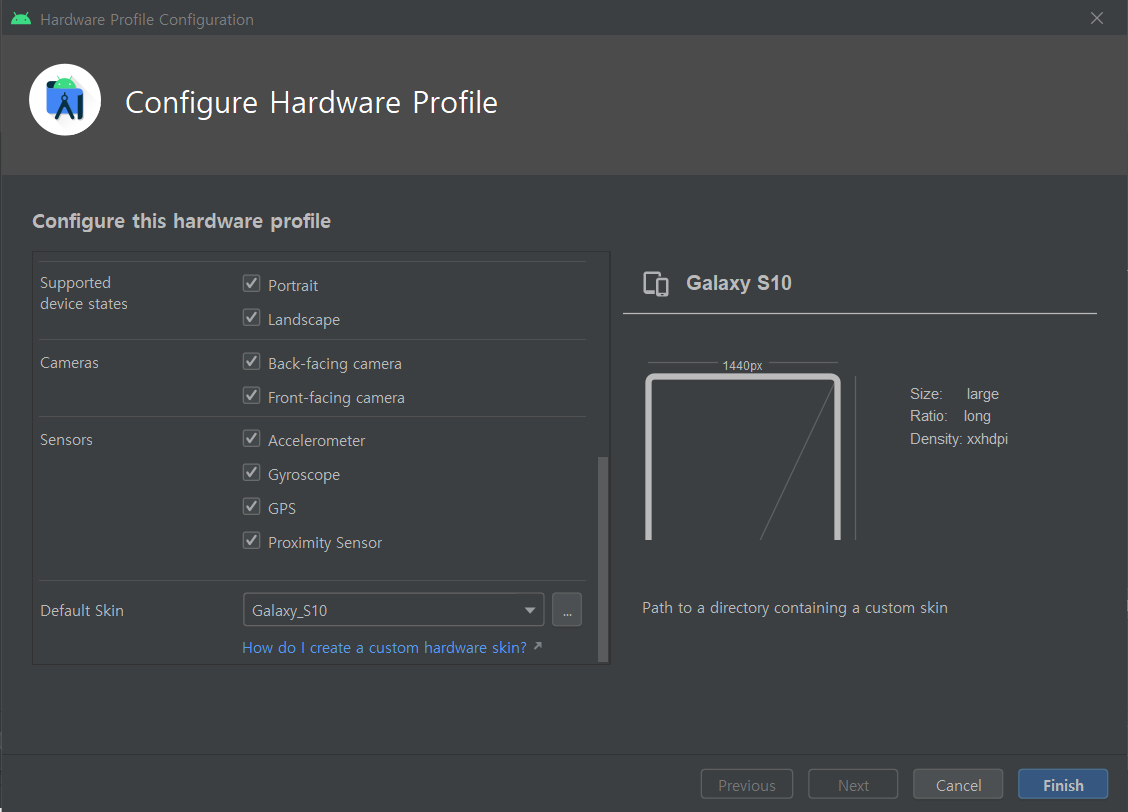Image resolution: width=1128 pixels, height=812 pixels.
Task: Click the Next button
Action: click(853, 785)
